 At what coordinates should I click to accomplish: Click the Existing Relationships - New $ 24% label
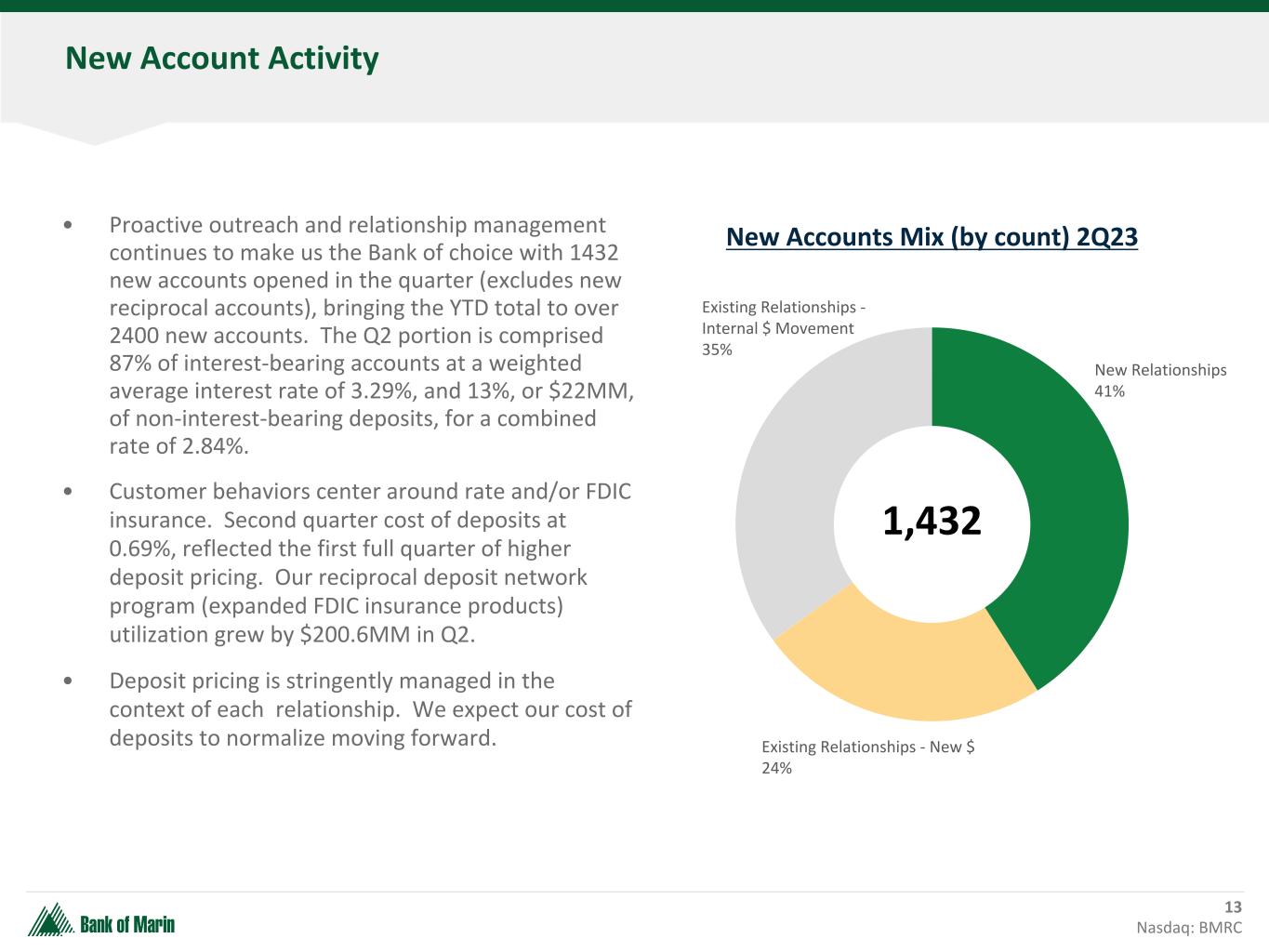[x=867, y=757]
